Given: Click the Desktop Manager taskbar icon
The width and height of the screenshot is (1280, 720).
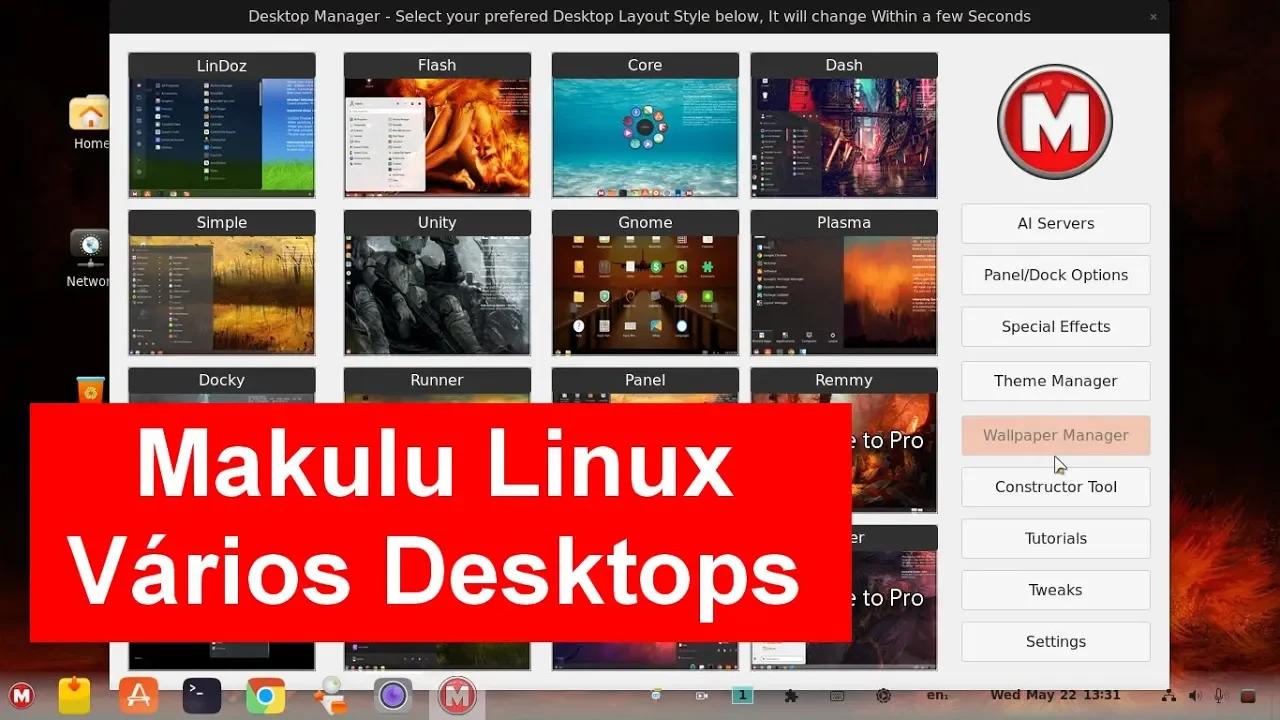Looking at the screenshot, I should coord(457,695).
